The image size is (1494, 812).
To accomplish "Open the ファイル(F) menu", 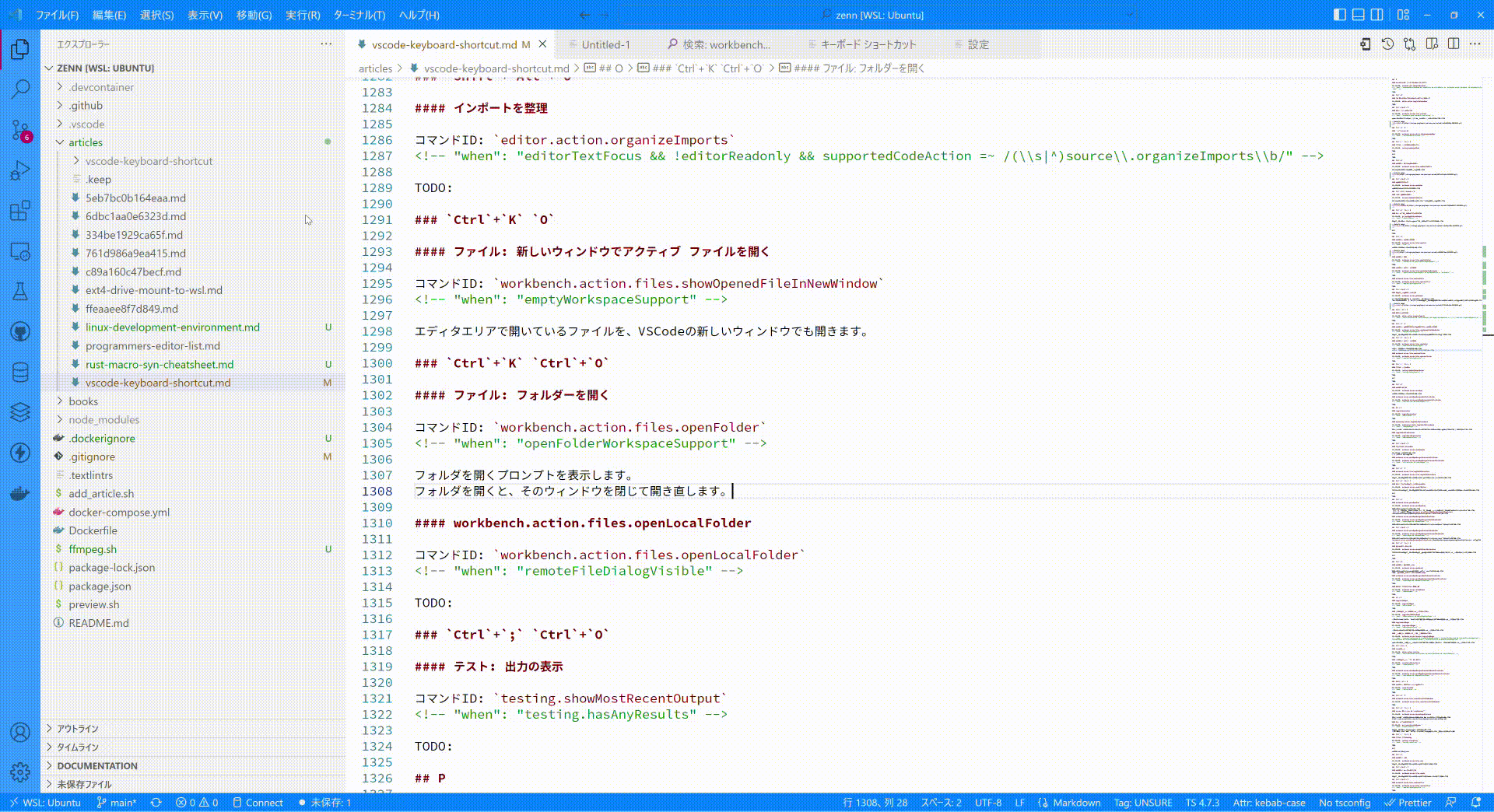I will (x=57, y=15).
